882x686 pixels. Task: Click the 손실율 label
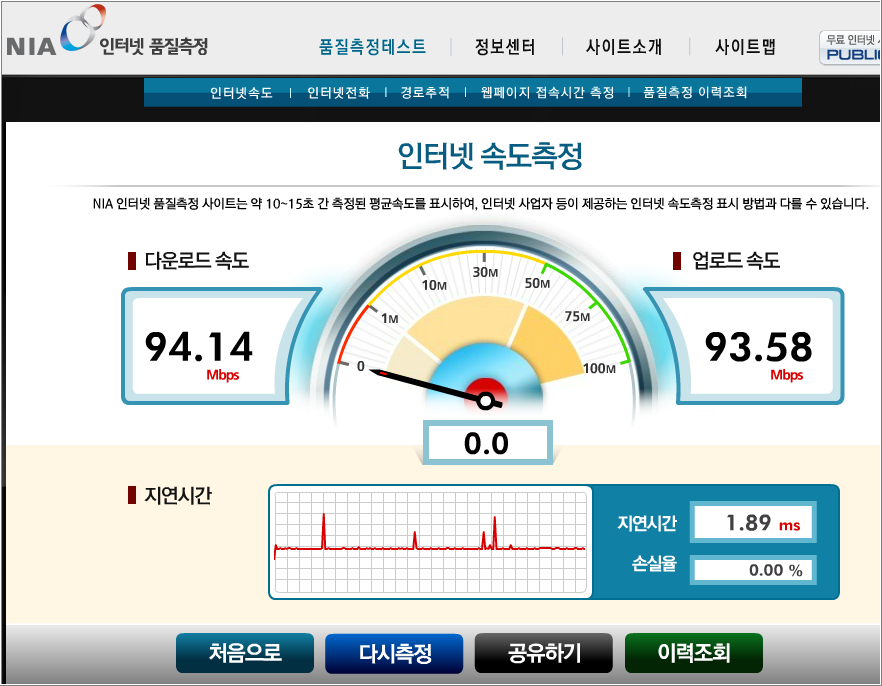[x=654, y=563]
